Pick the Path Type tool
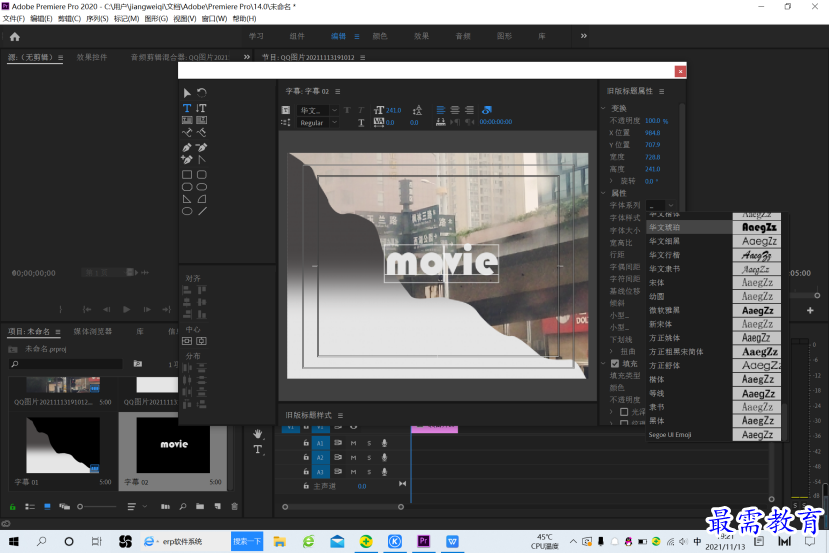This screenshot has width=830, height=553. [x=187, y=132]
